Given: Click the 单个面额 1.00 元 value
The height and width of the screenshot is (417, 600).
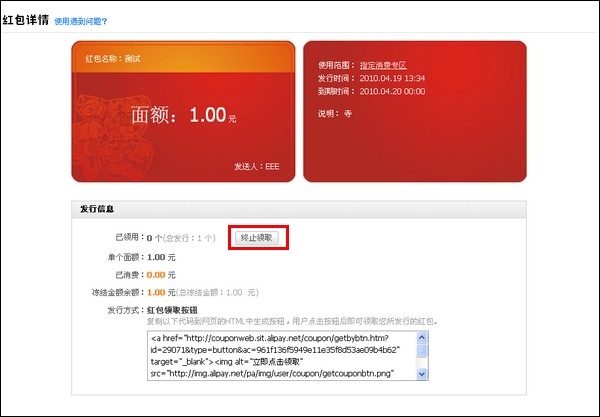Looking at the screenshot, I should tap(161, 257).
